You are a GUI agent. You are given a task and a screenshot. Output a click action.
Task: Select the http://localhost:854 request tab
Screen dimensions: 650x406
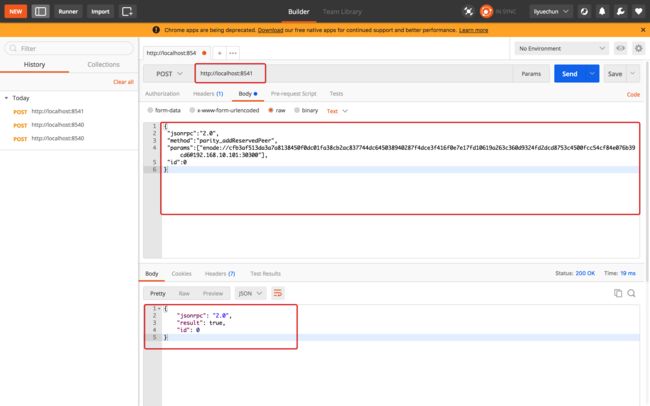point(177,53)
